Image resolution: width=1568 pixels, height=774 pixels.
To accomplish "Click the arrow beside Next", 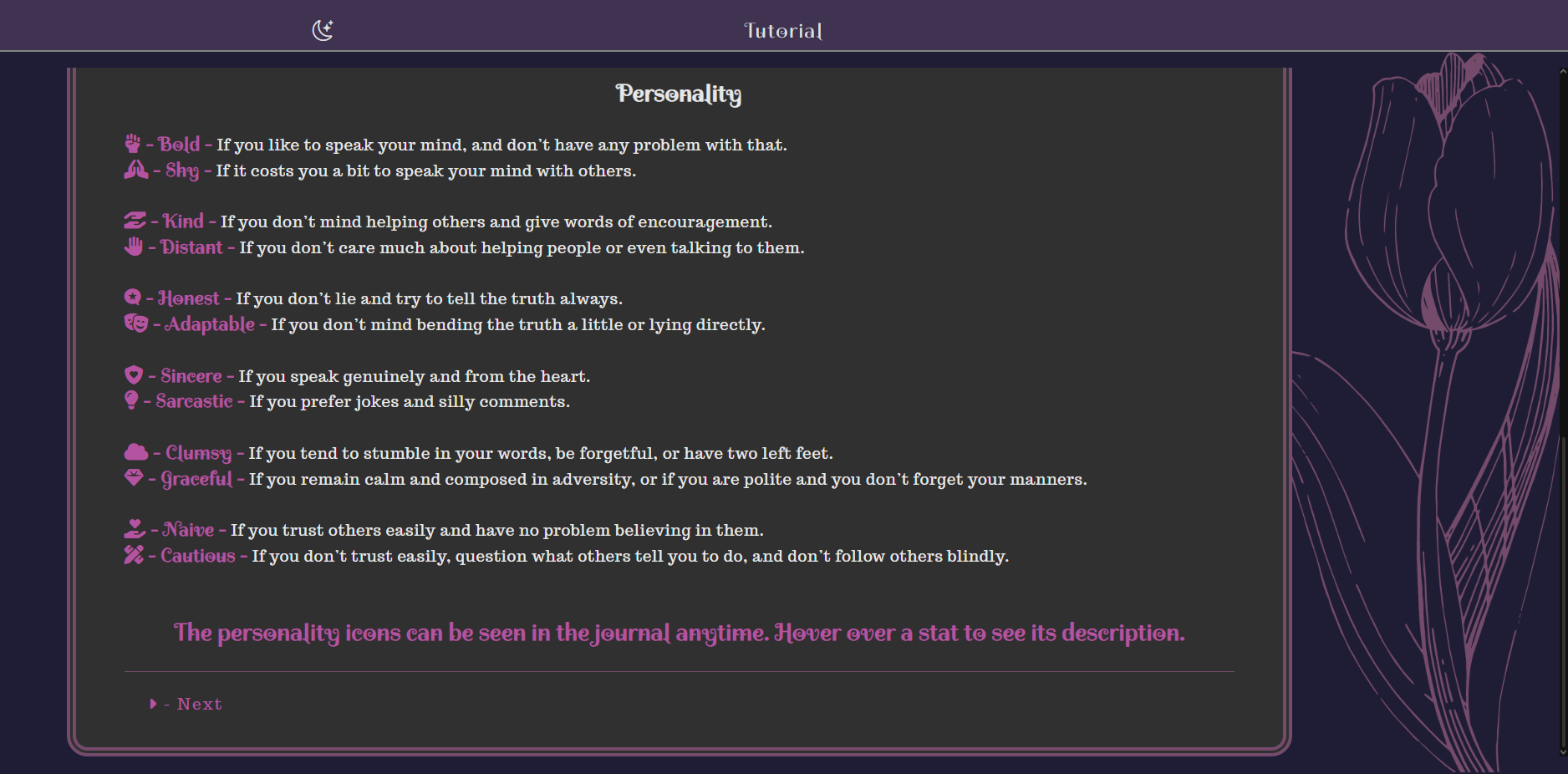I will click(153, 704).
